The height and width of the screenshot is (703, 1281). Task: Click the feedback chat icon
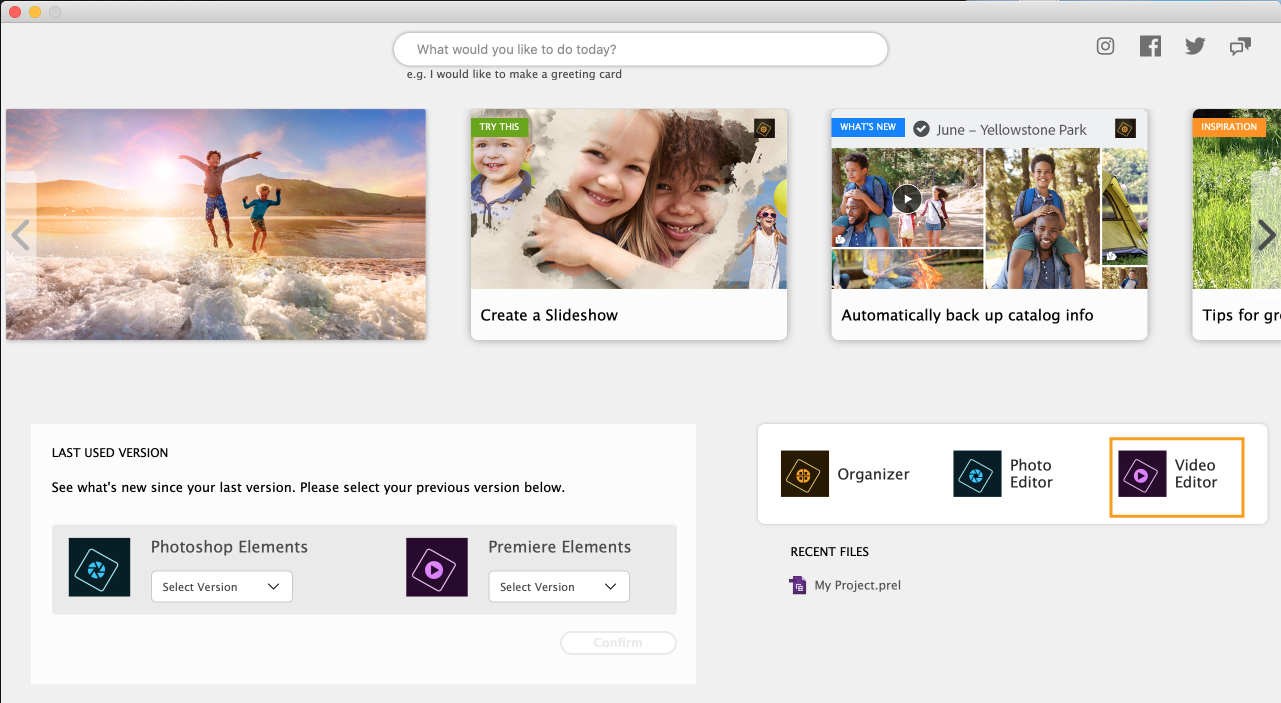(x=1240, y=46)
